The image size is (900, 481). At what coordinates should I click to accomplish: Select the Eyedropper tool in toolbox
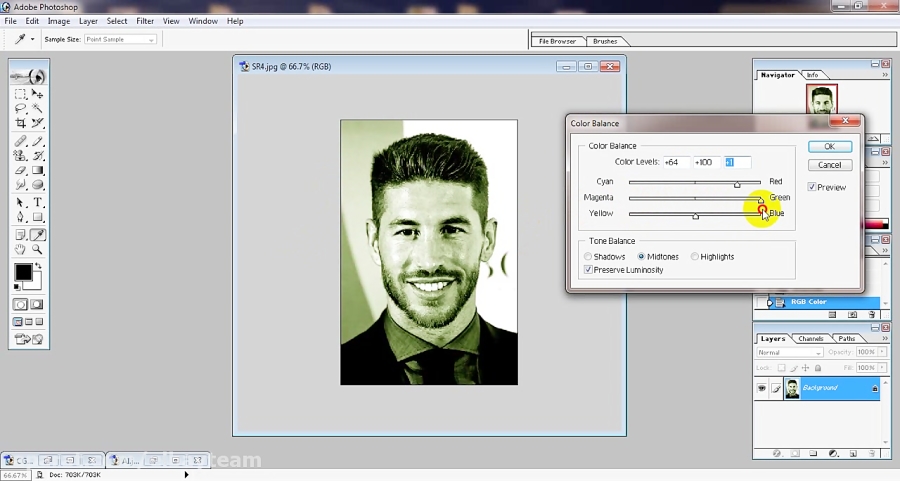tap(37, 235)
